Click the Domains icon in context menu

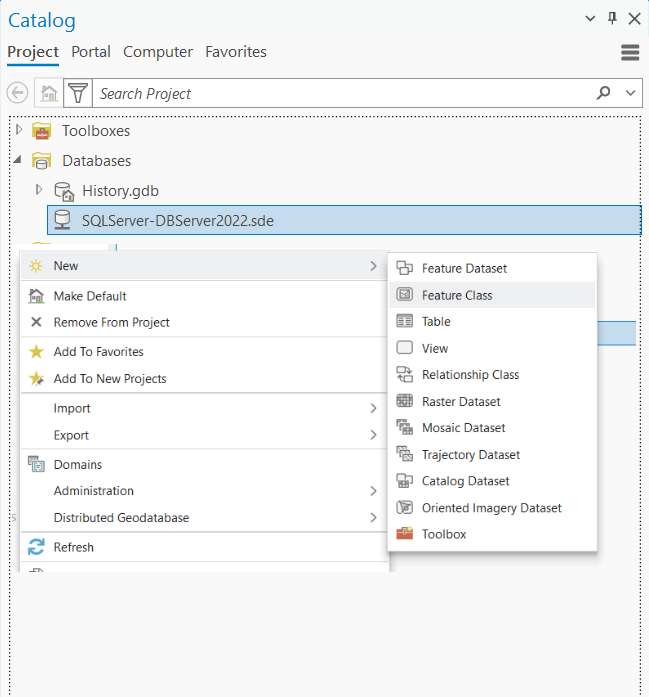tap(36, 464)
